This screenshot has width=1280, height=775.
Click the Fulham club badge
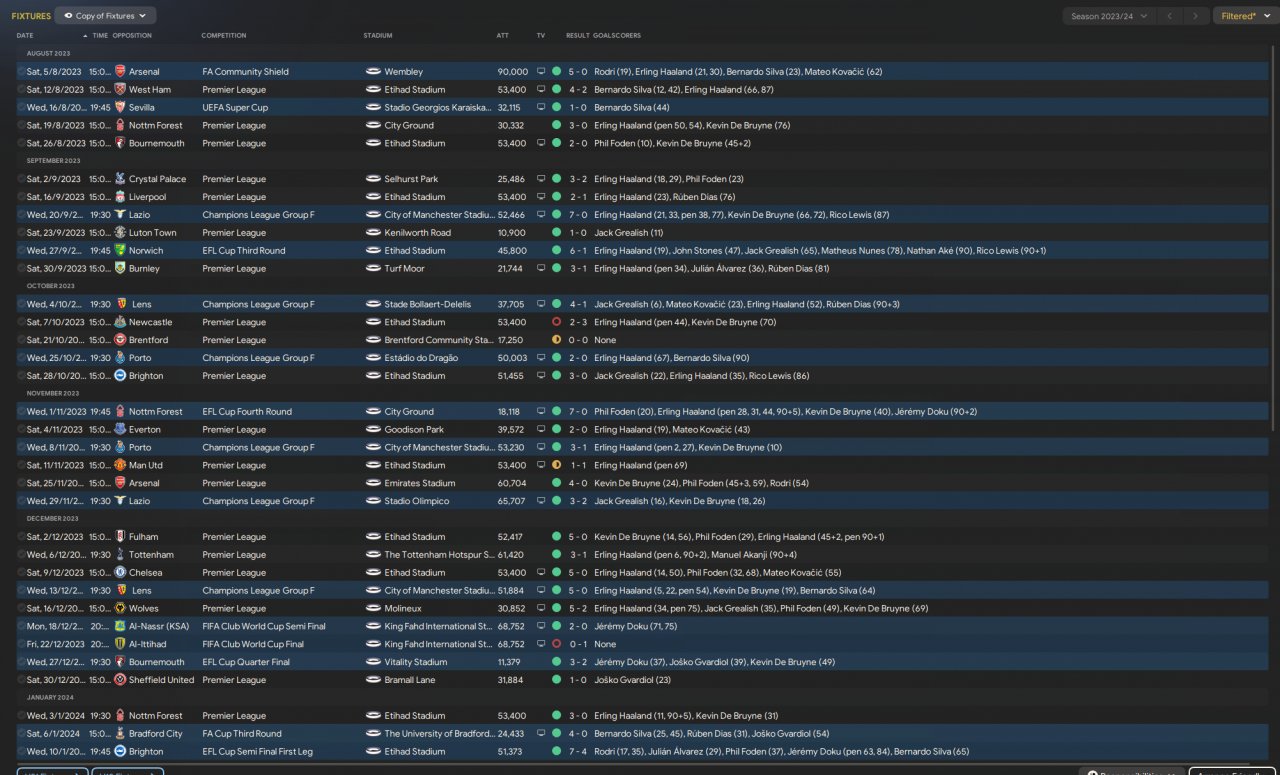click(x=120, y=537)
